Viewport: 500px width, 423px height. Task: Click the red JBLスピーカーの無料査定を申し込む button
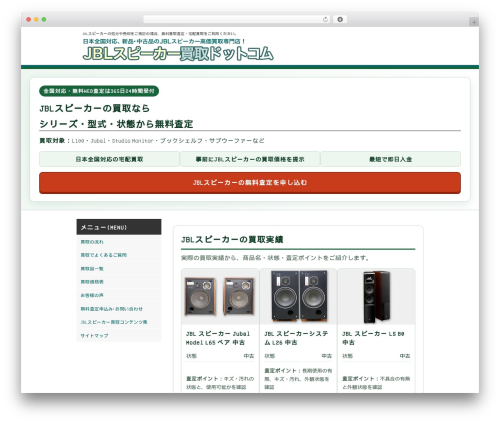point(250,183)
